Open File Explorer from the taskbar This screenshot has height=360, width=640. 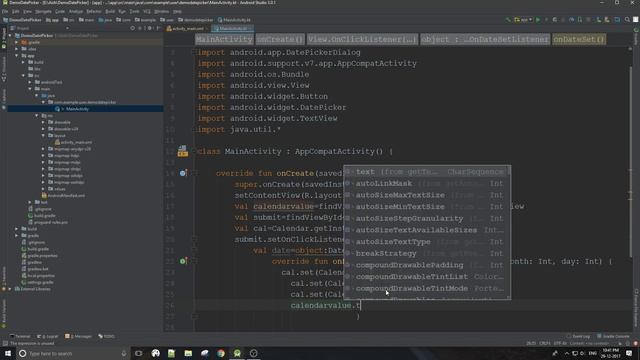click(x=188, y=353)
